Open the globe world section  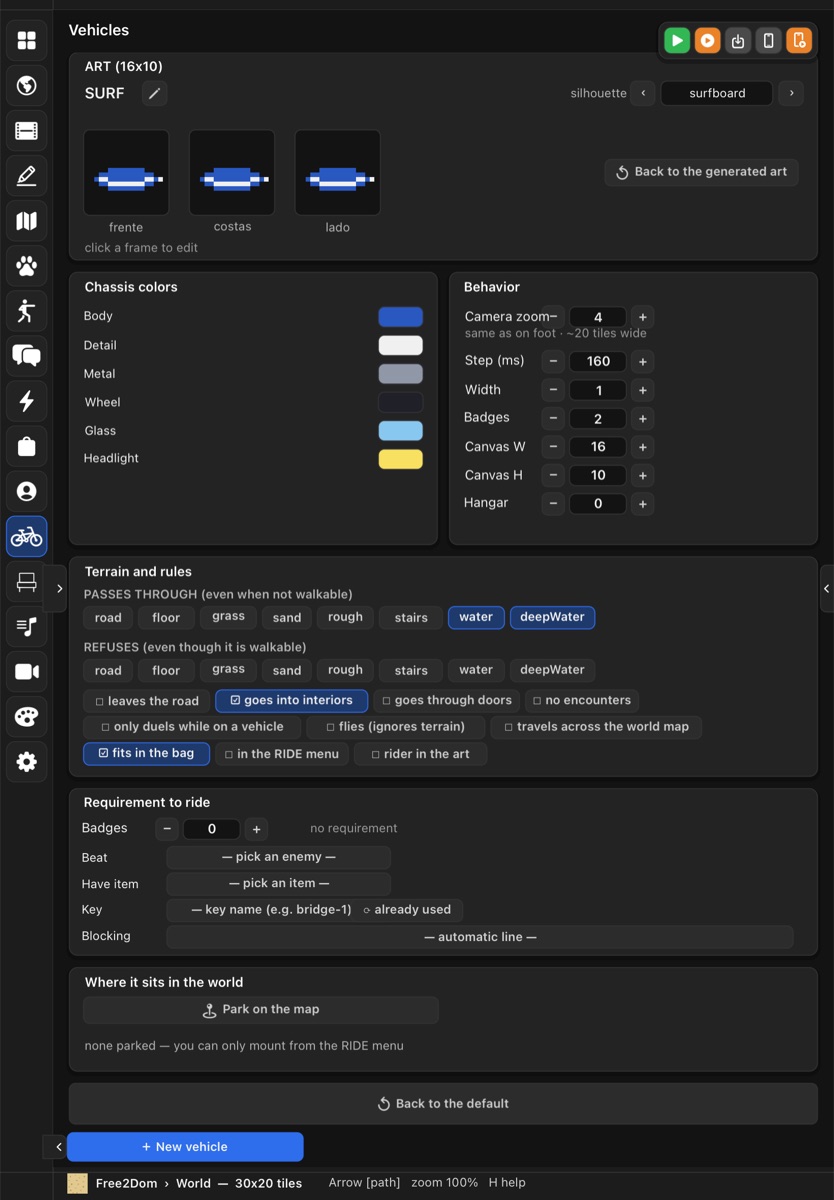(x=27, y=86)
